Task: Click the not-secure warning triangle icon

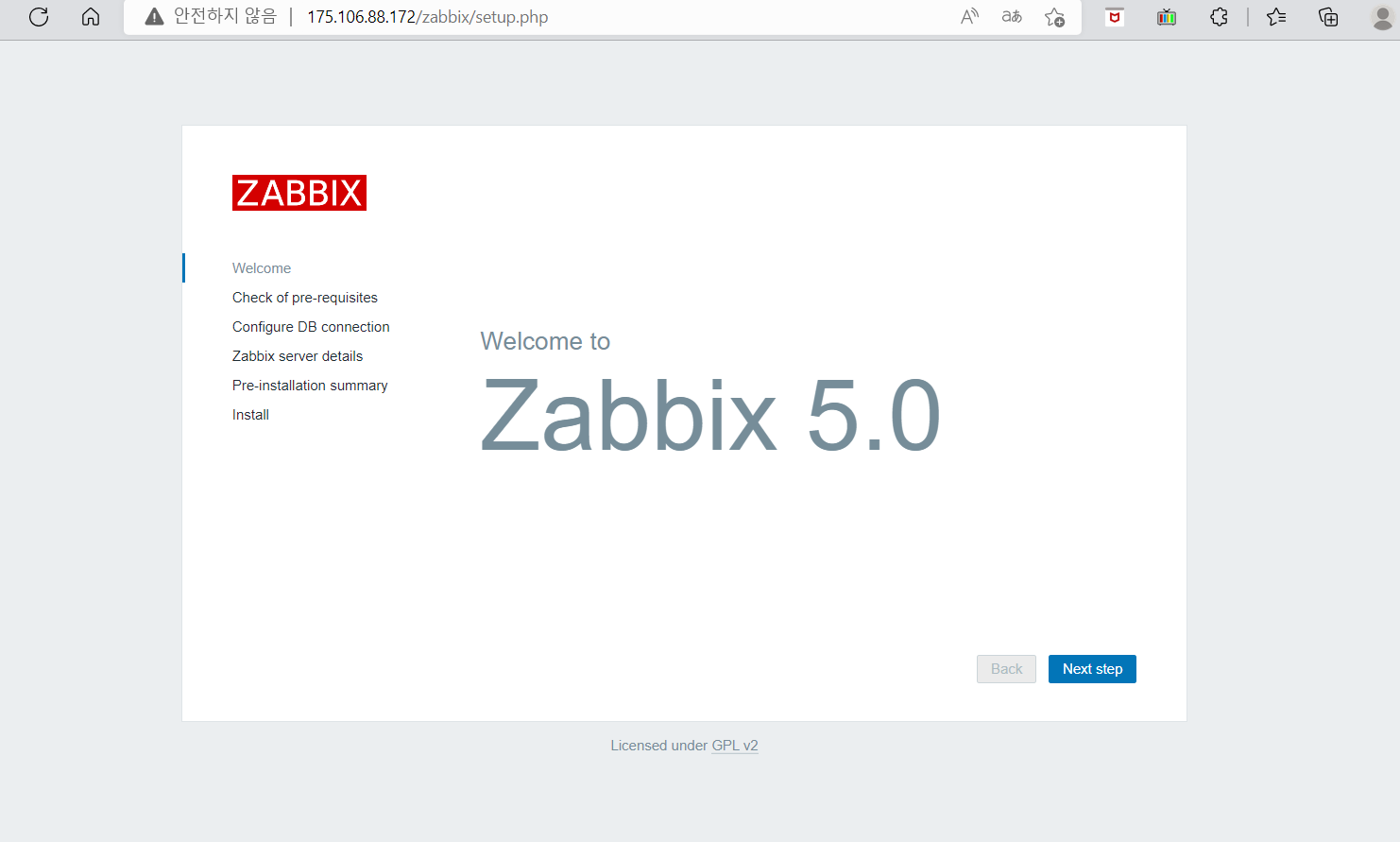Action: click(154, 17)
